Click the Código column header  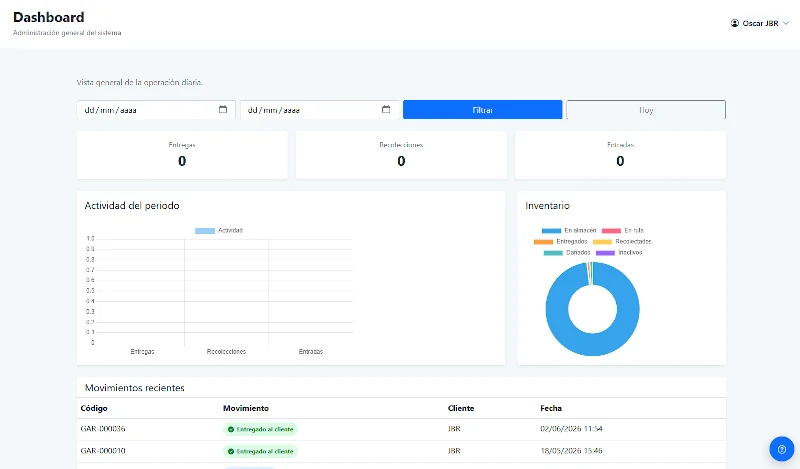pos(94,408)
